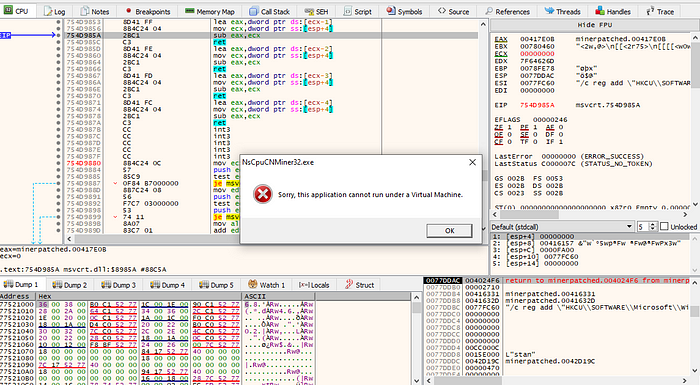Increase the argument count stepper
Viewport: 700px width, 385px height.
coord(652,224)
